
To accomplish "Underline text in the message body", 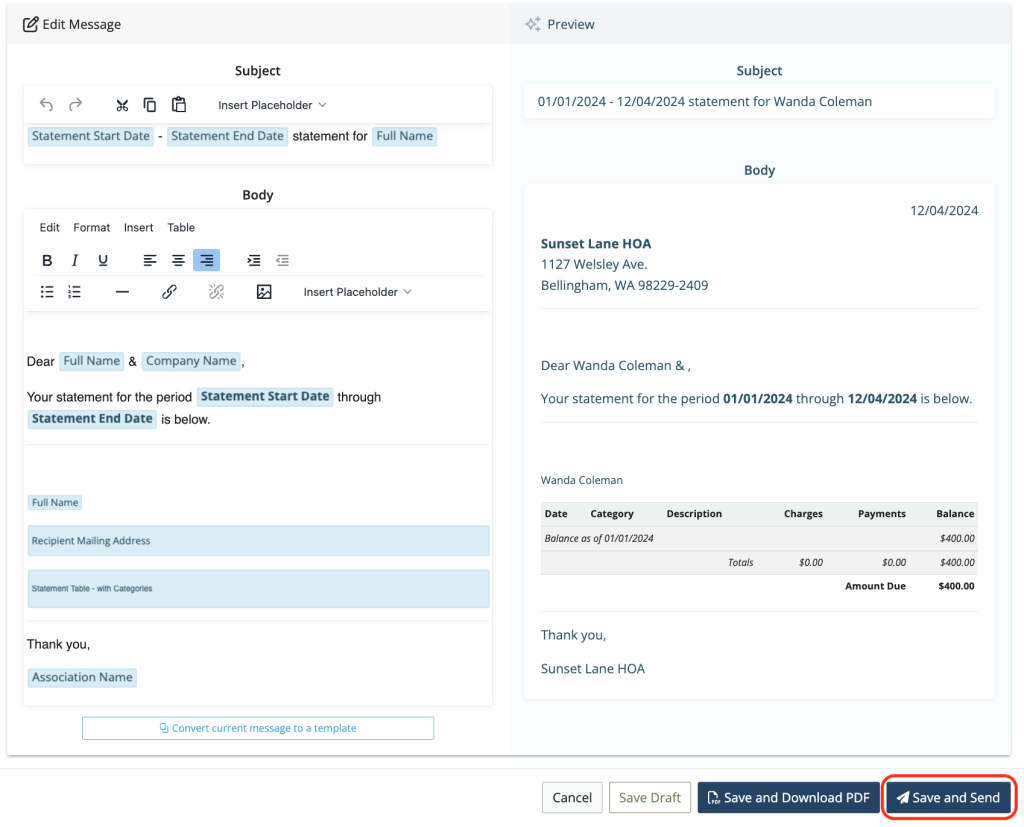I will pyautogui.click(x=102, y=260).
